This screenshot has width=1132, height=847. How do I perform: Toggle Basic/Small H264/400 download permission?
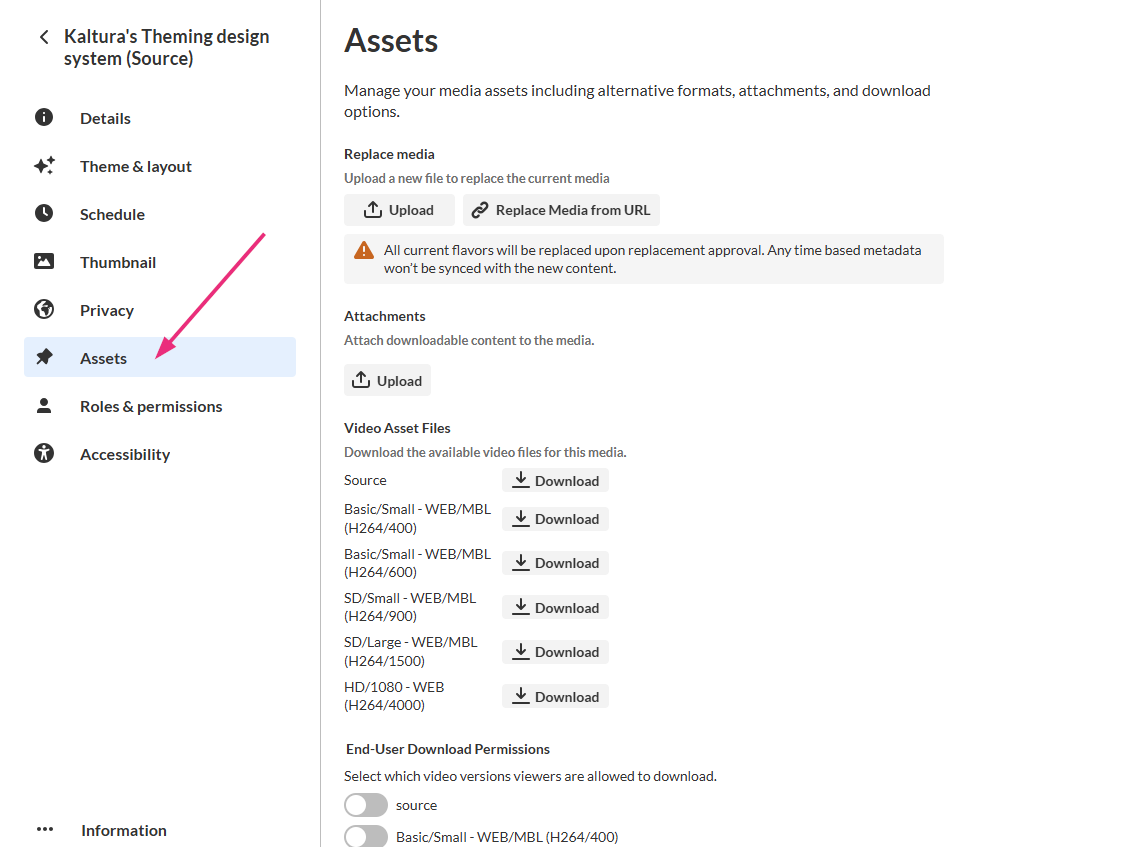pos(366,837)
